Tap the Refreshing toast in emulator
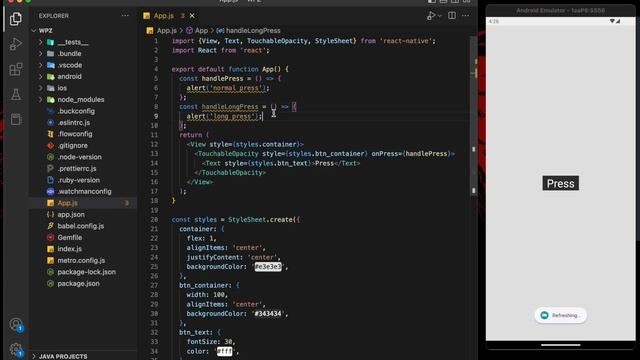The image size is (640, 360). [560, 315]
